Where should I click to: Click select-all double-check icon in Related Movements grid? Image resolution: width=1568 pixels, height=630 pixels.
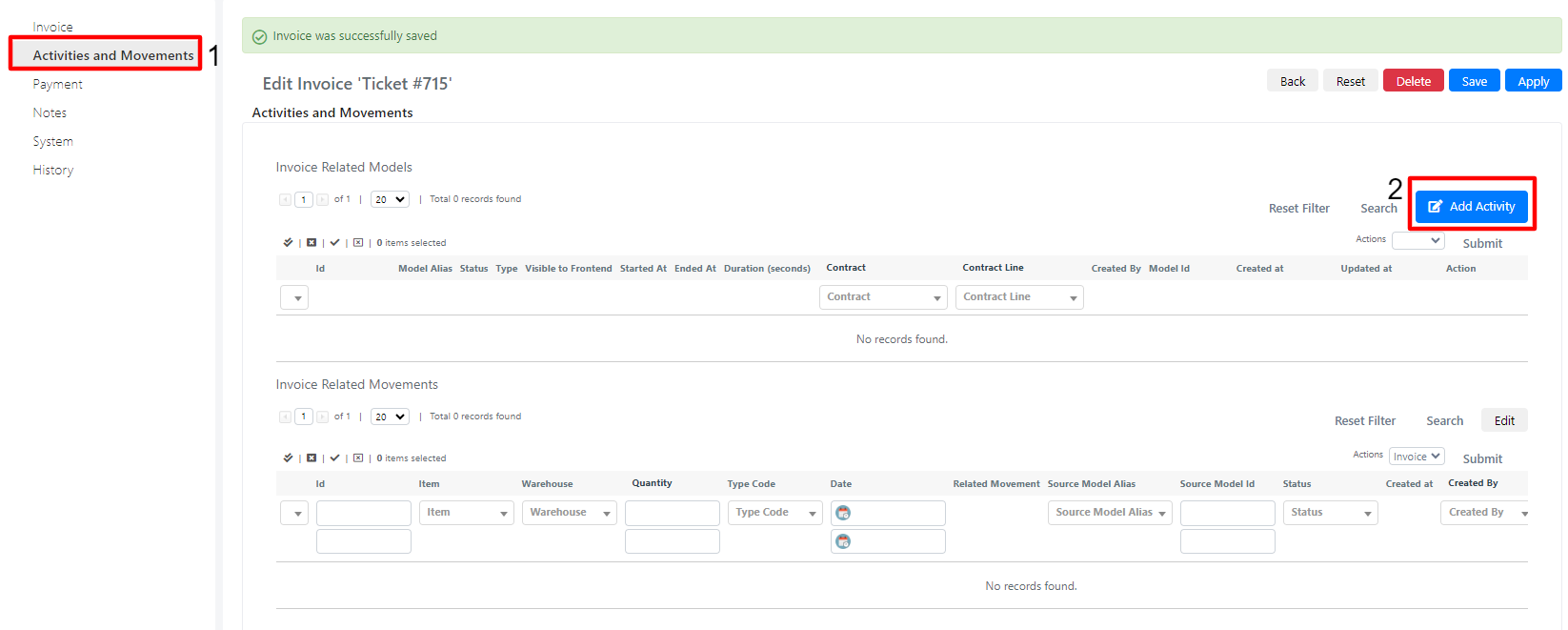(x=288, y=457)
